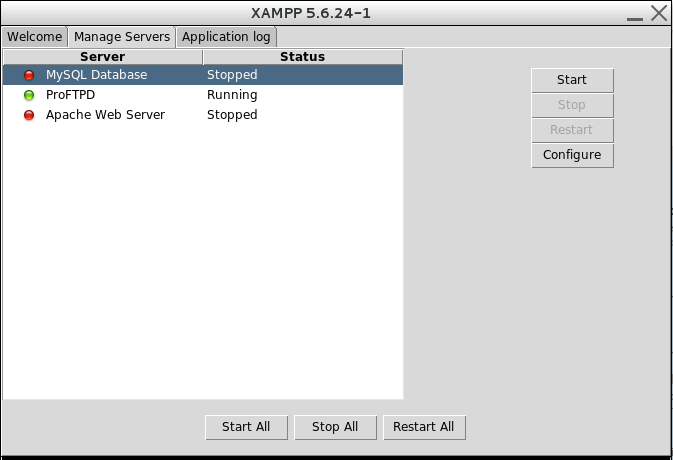Click the Status column header

coord(303,57)
